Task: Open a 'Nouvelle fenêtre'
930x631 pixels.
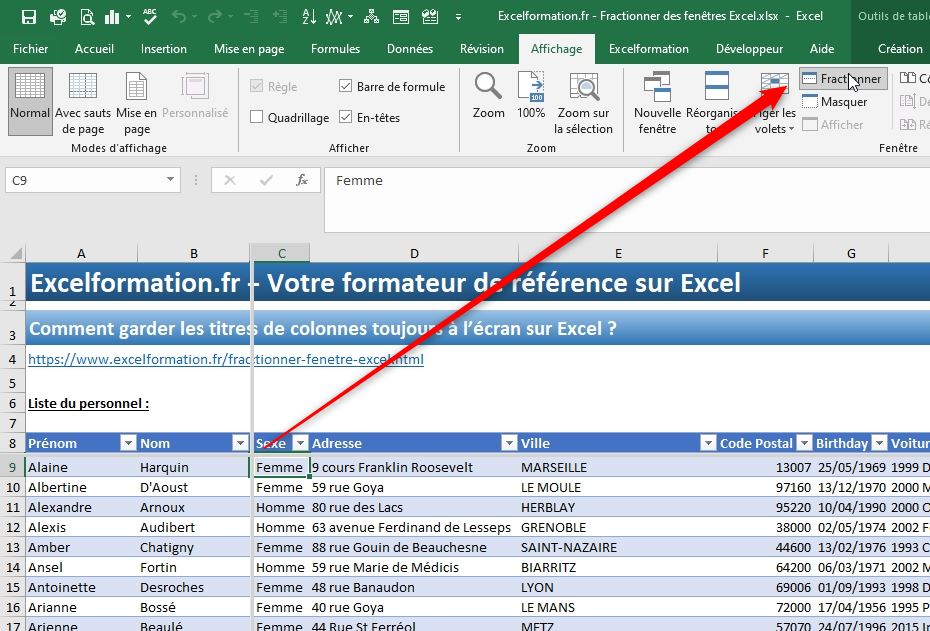Action: (657, 102)
